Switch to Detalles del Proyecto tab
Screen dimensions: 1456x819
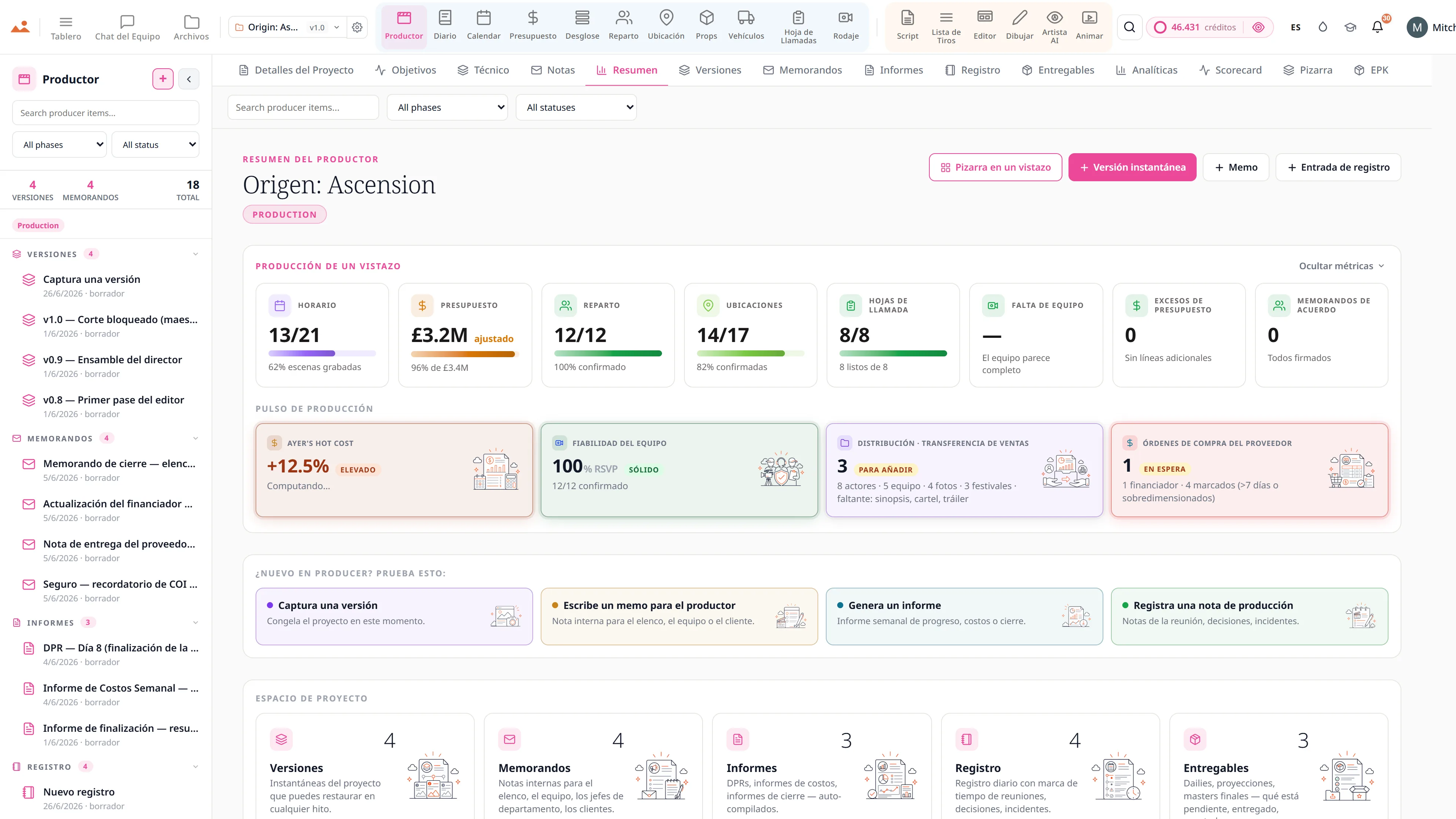[x=296, y=70]
